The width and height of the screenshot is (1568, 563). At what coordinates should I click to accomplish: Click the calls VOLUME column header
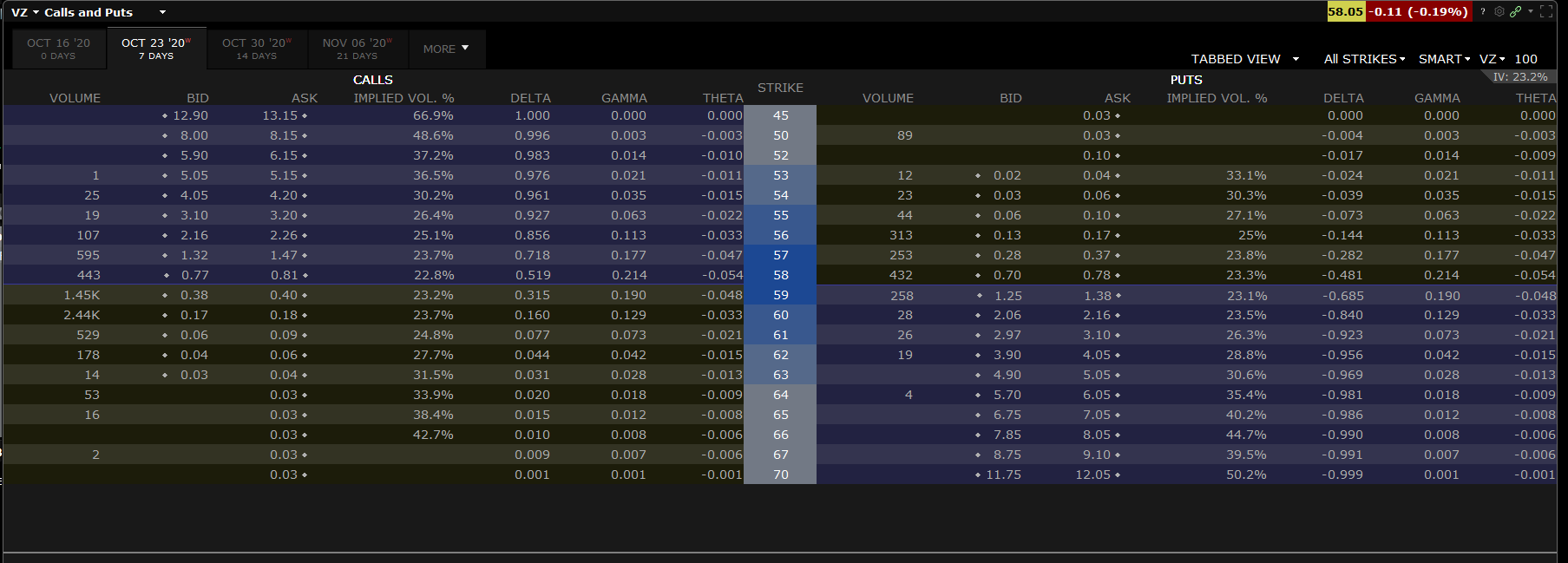[x=75, y=98]
